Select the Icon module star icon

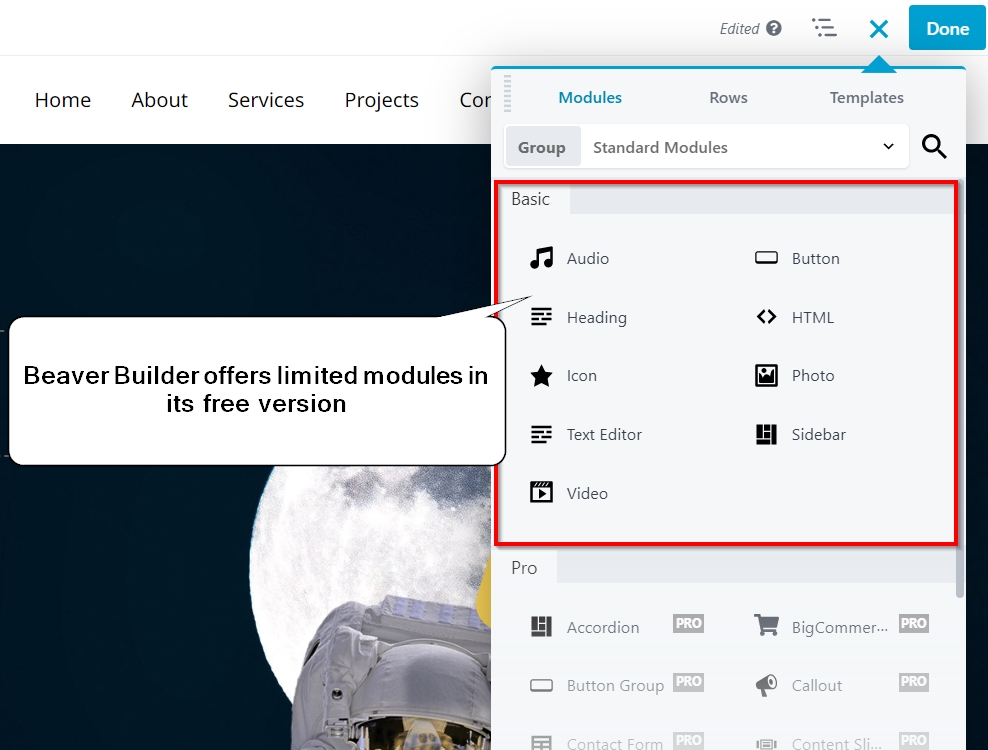[541, 375]
